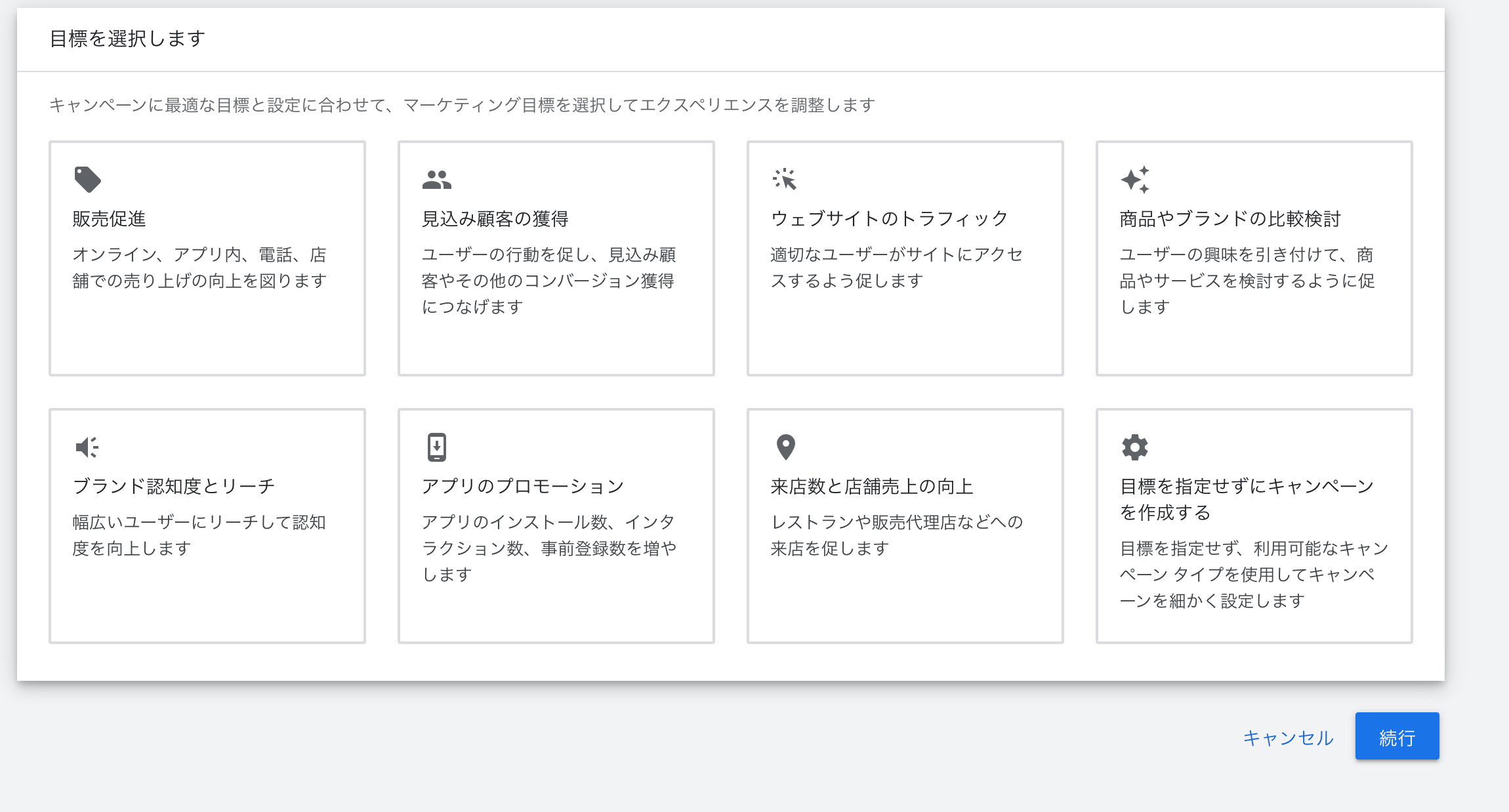Click description starting with 目標を指定せず、利用可能
This screenshot has height=812, width=1509.
point(1254,575)
